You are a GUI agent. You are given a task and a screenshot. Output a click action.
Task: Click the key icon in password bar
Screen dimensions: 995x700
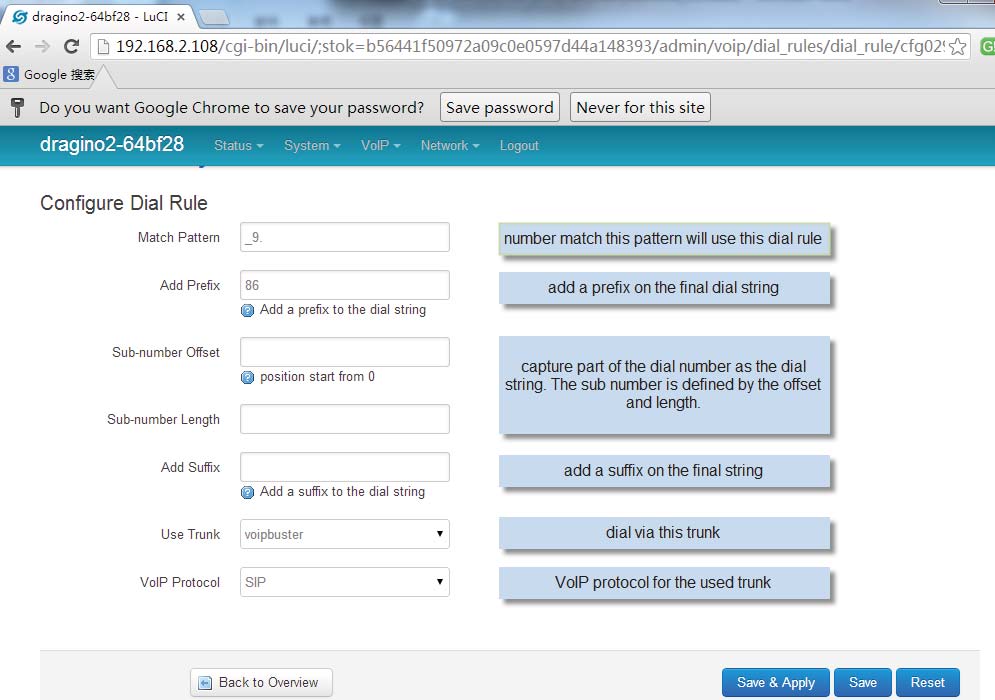[18, 107]
